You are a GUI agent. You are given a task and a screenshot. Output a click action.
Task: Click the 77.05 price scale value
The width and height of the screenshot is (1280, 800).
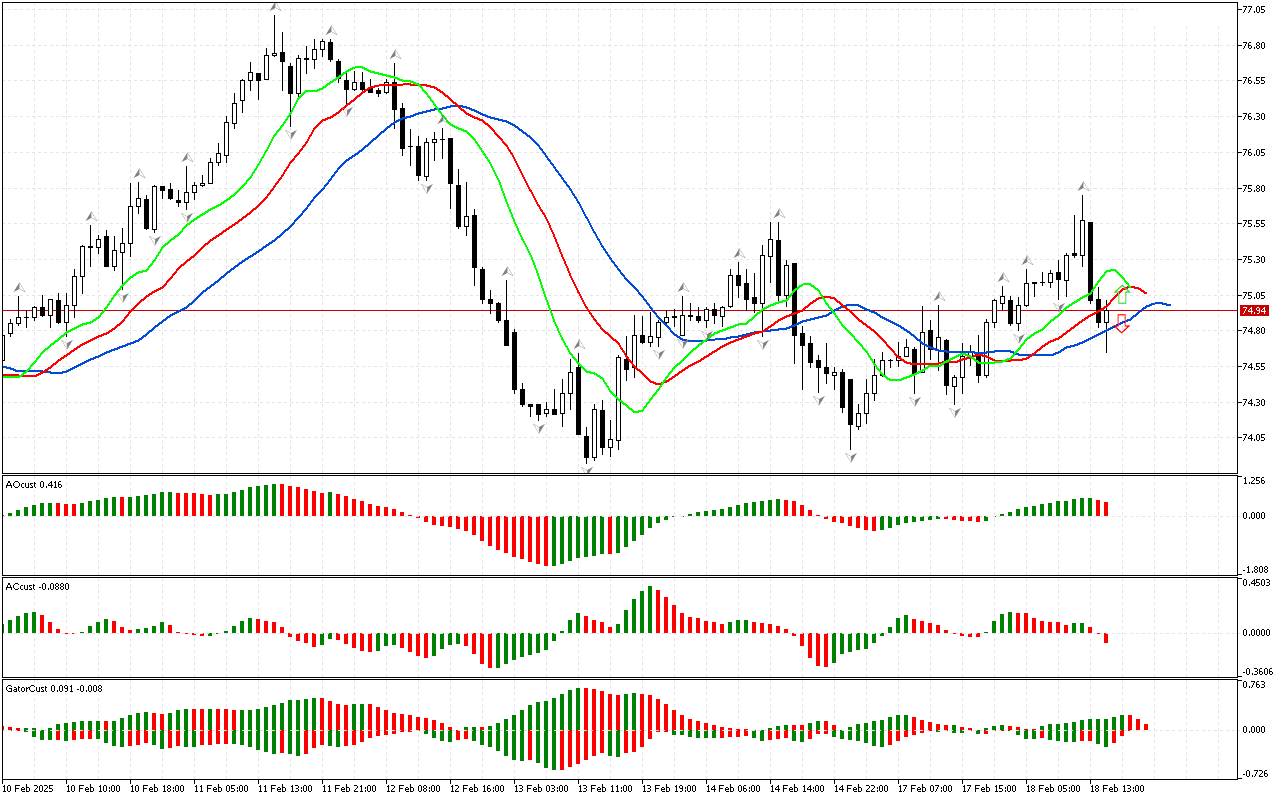1254,10
